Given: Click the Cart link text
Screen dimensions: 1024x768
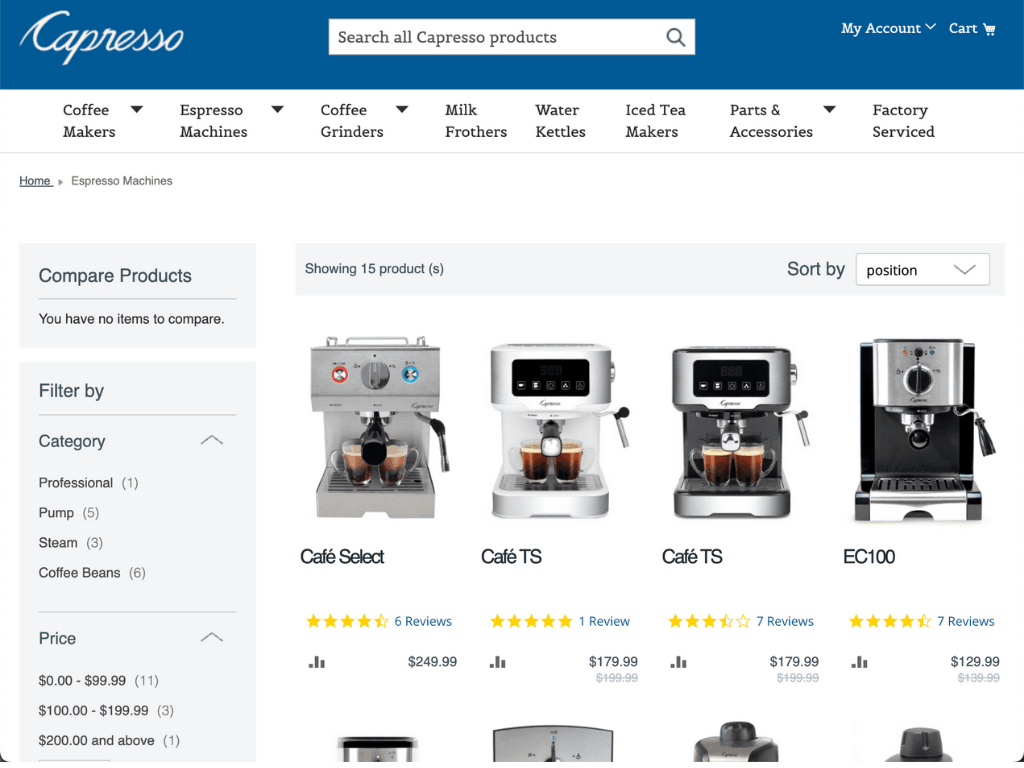Looking at the screenshot, I should (x=963, y=29).
